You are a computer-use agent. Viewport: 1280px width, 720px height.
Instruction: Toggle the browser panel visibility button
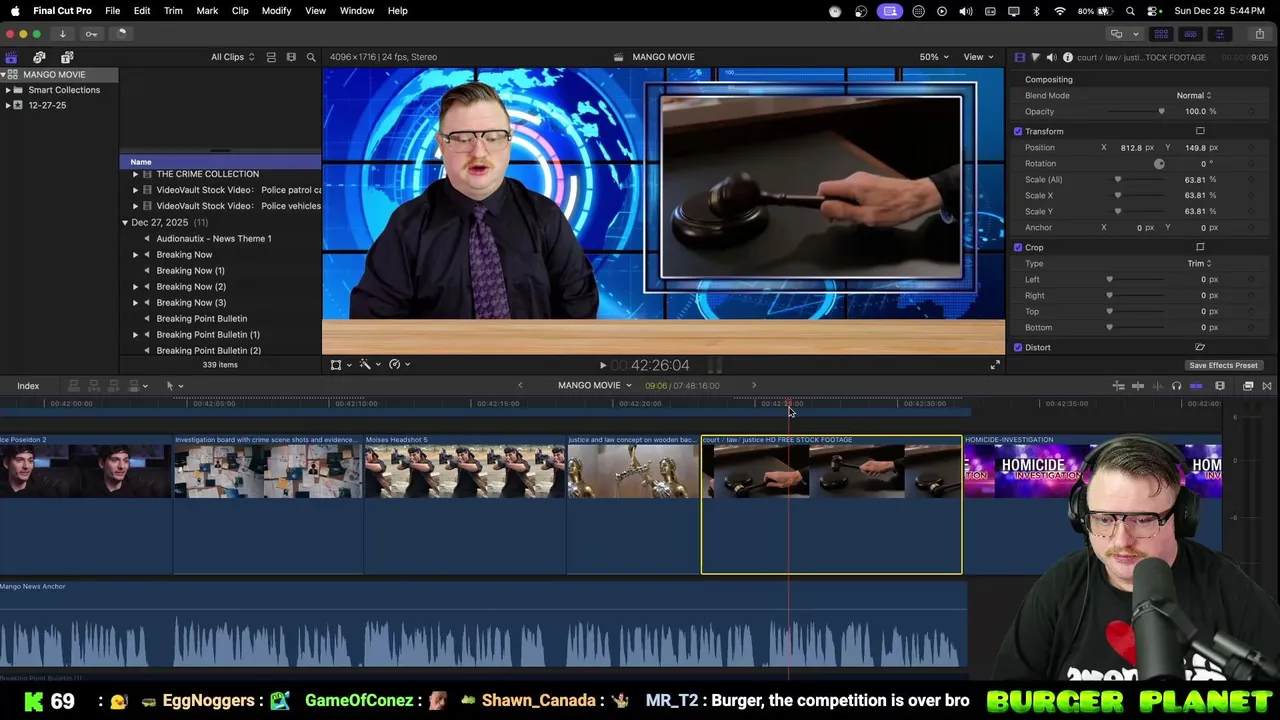coord(1161,33)
